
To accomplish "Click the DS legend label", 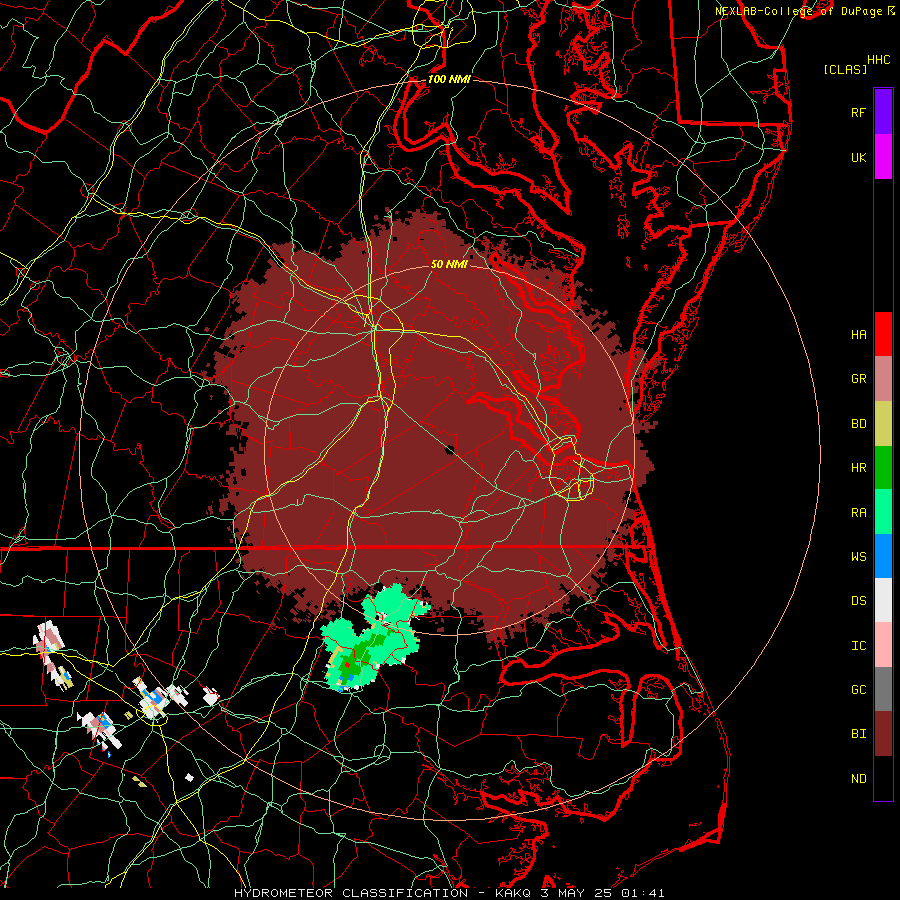I will point(858,601).
